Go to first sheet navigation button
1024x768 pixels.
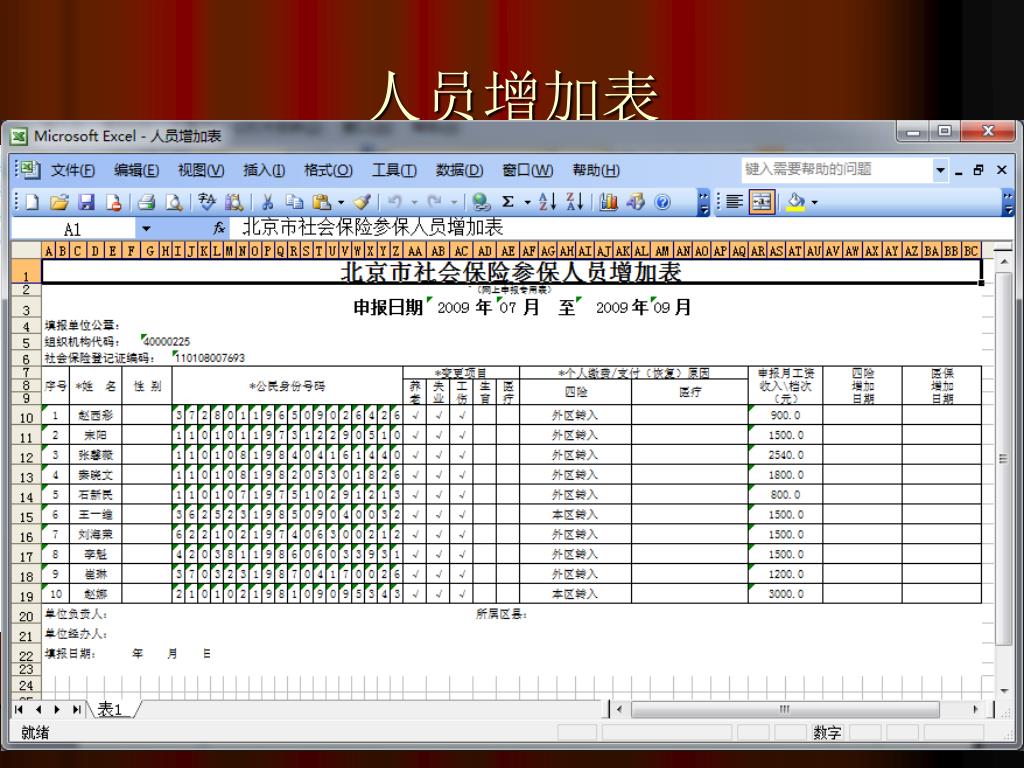19,709
